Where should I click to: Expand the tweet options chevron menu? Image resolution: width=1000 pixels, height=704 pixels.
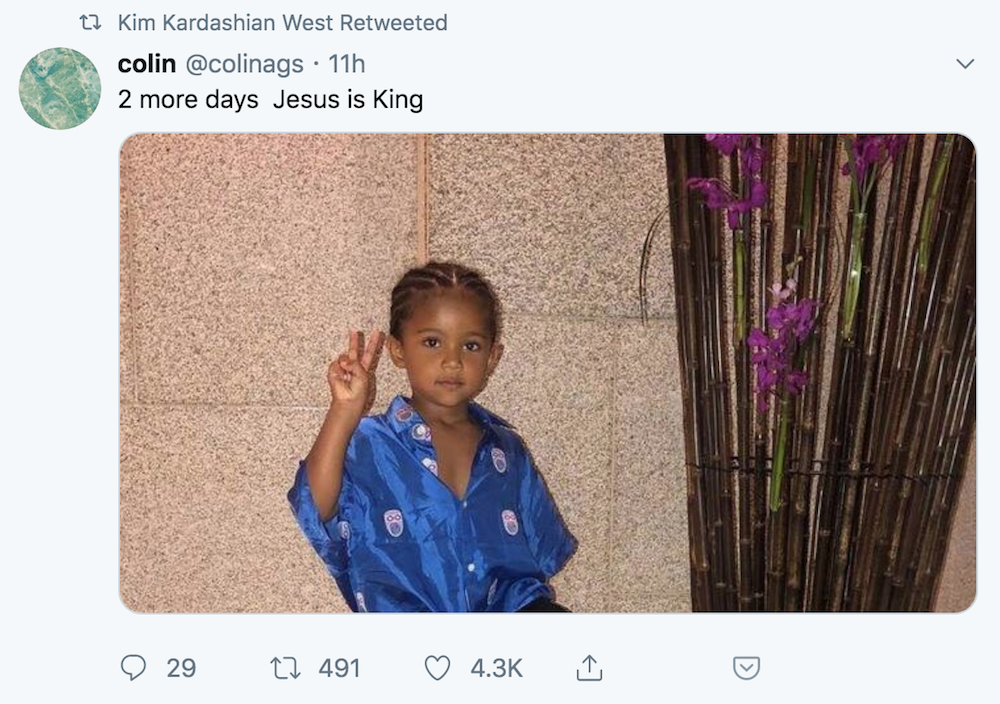pos(965,64)
